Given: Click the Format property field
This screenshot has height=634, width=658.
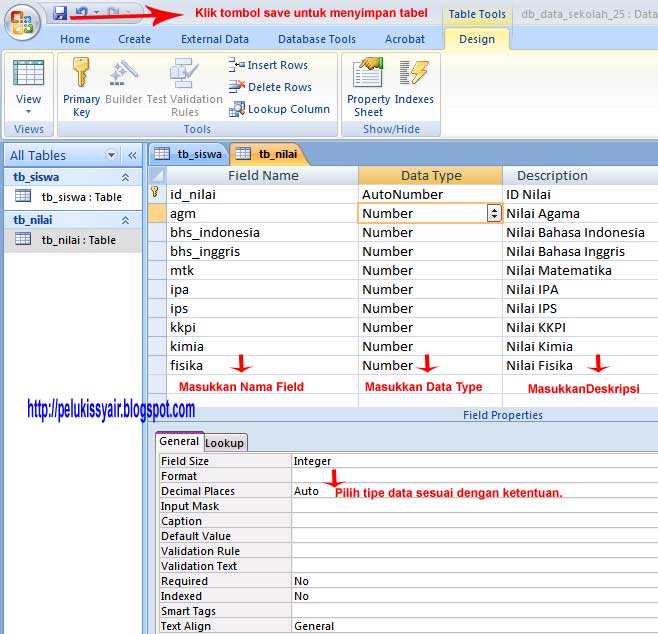Looking at the screenshot, I should pyautogui.click(x=475, y=476).
